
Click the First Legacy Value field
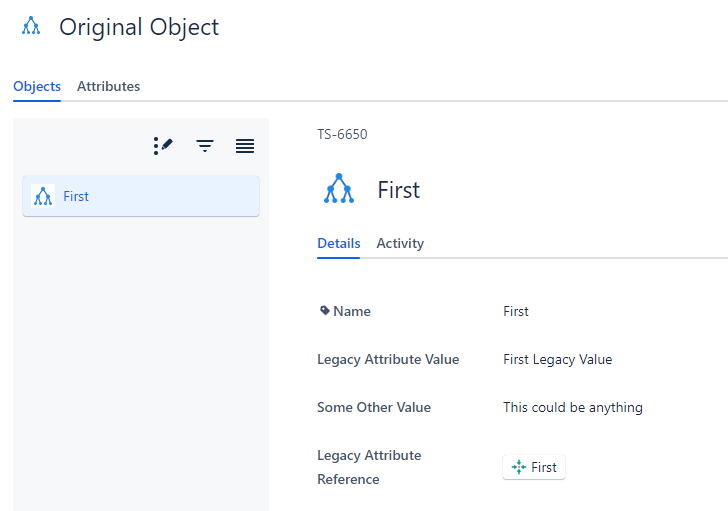click(x=557, y=359)
